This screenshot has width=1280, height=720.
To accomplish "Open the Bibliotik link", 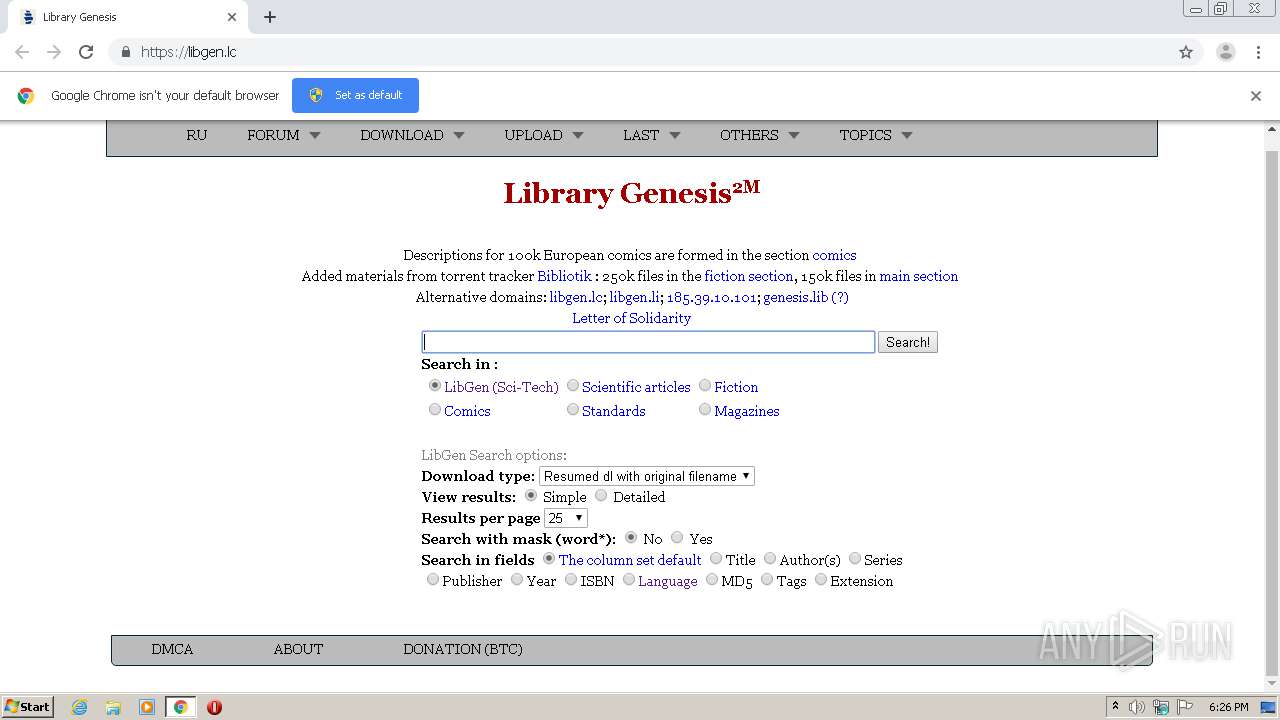I will pyautogui.click(x=564, y=276).
